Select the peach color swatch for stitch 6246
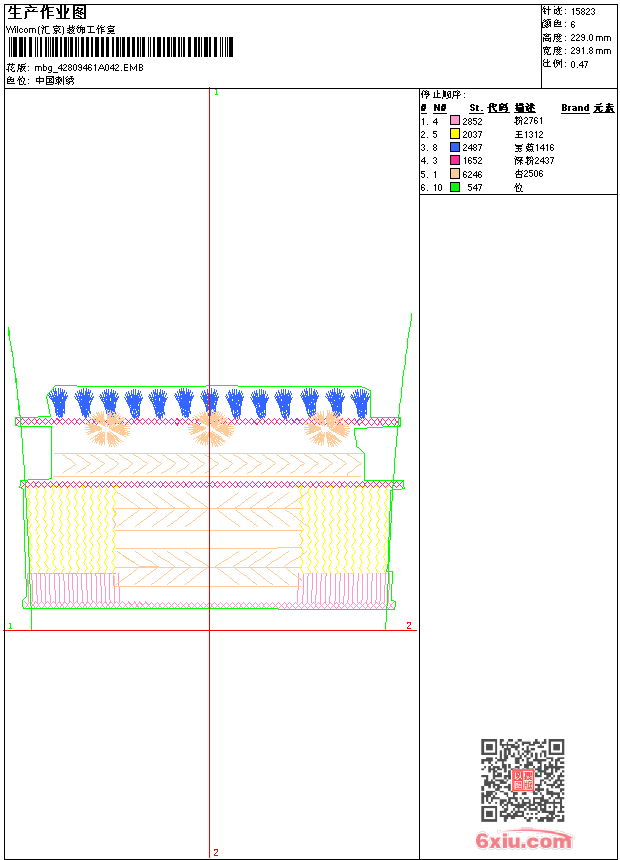 click(x=455, y=173)
